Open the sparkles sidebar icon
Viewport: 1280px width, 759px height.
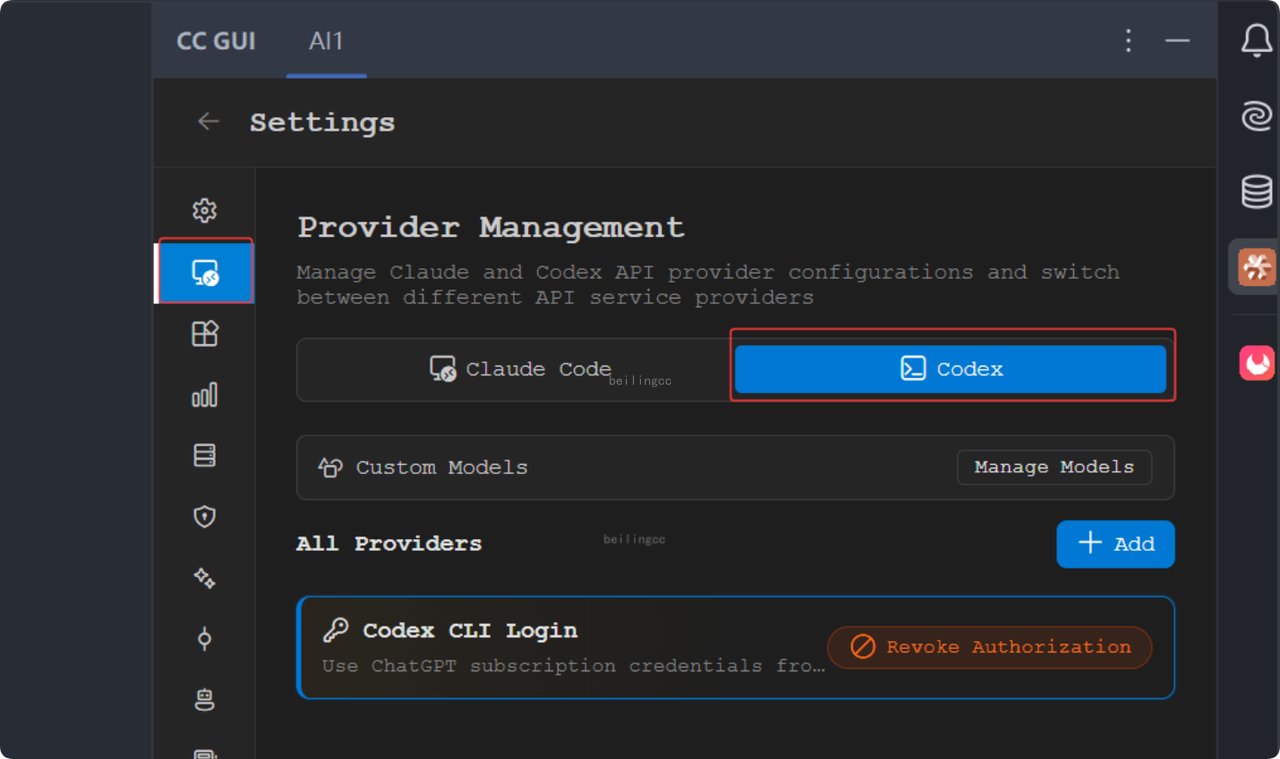pyautogui.click(x=204, y=578)
